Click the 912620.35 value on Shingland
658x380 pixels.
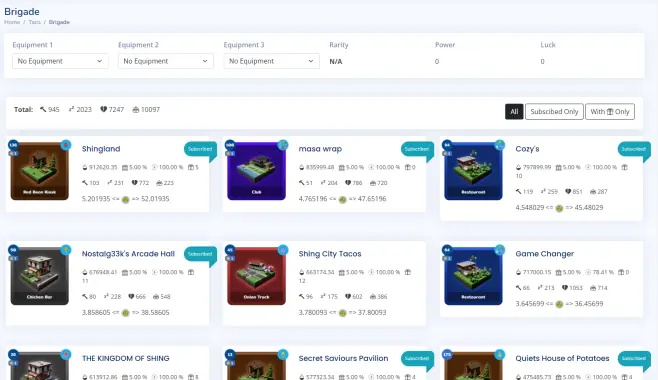coord(103,167)
